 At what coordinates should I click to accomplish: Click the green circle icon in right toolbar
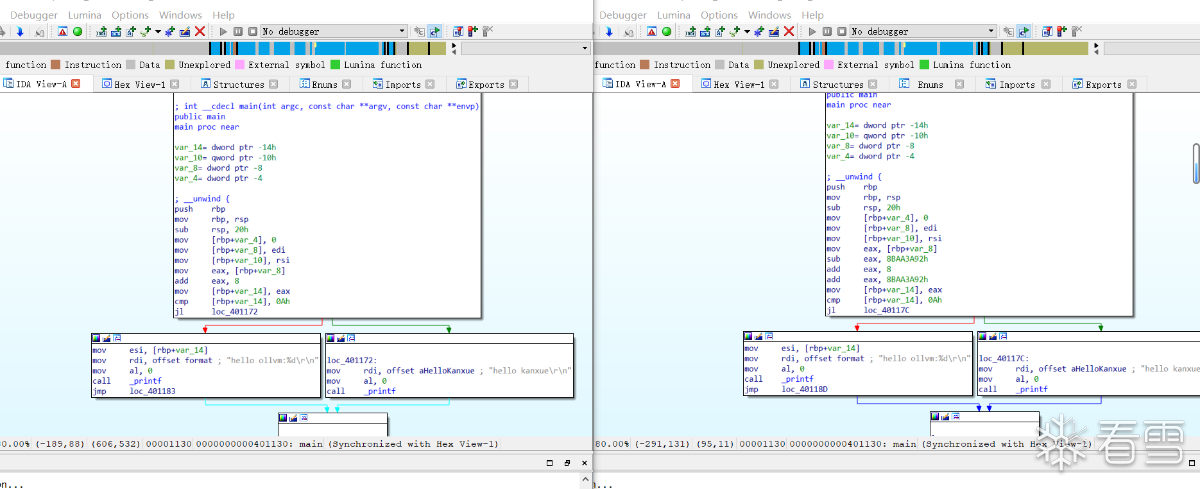(x=666, y=32)
